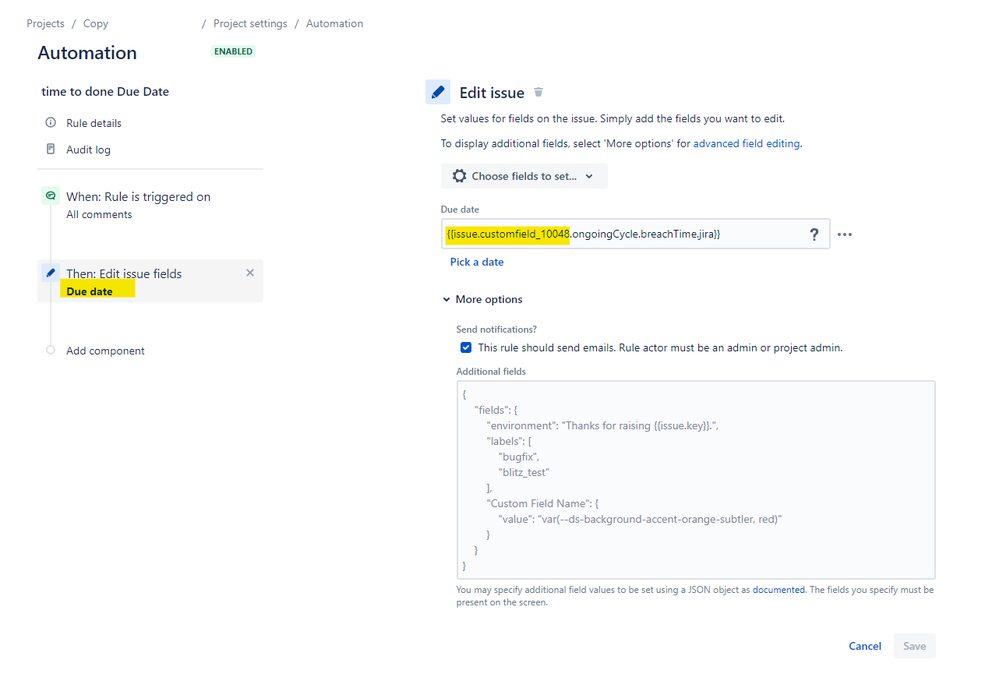999x677 pixels.
Task: Click the Additional fields label
Action: point(491,371)
